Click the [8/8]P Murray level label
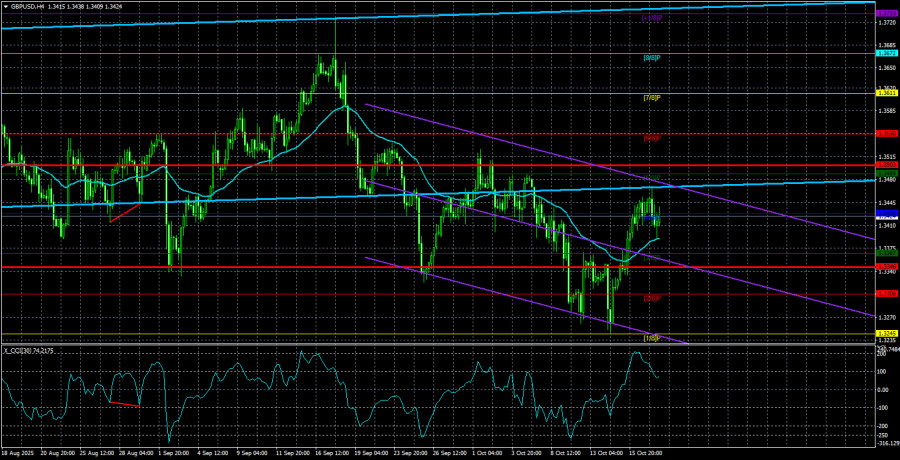 (x=651, y=58)
